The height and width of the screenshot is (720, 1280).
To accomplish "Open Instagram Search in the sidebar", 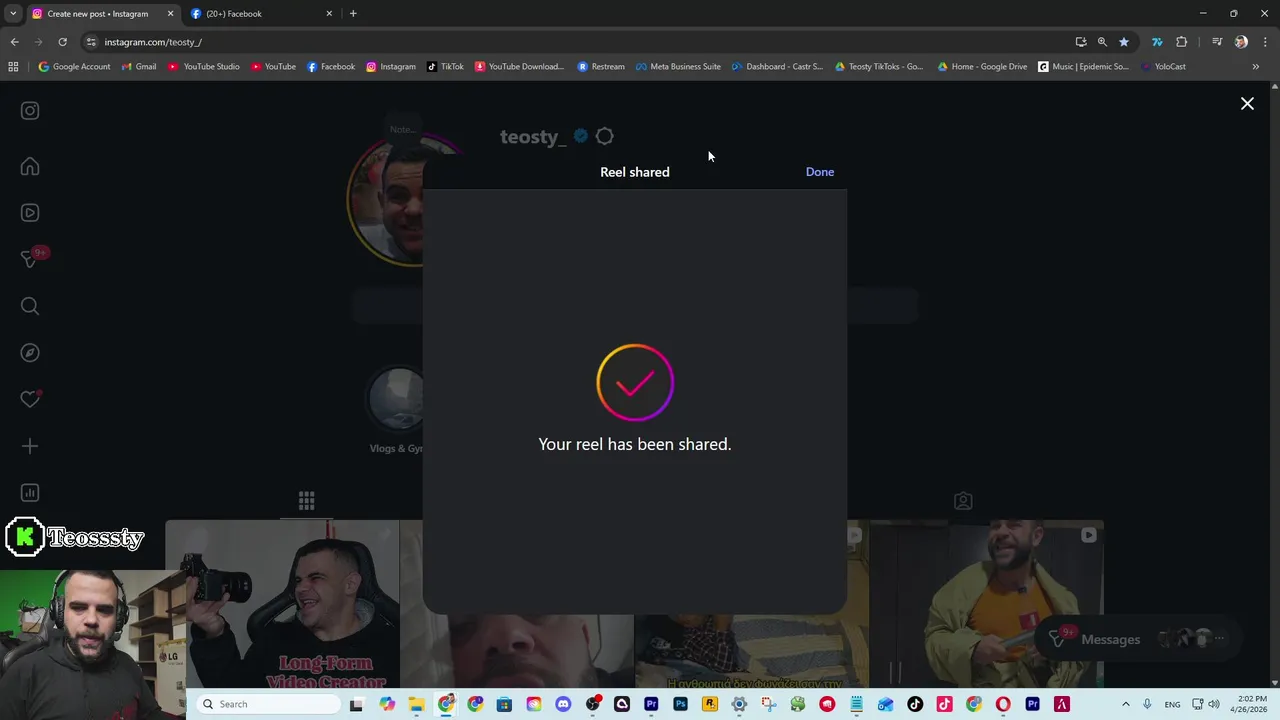I will click(30, 306).
